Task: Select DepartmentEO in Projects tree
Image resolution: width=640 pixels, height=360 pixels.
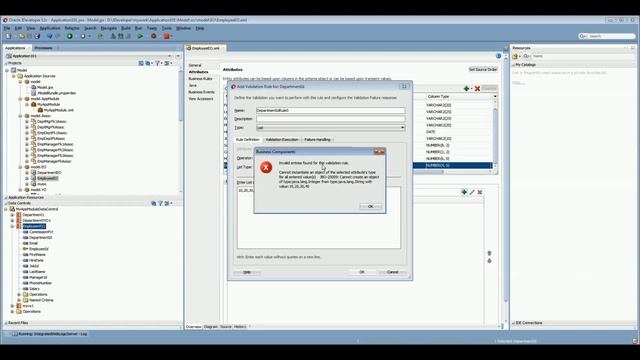Action: click(49, 173)
